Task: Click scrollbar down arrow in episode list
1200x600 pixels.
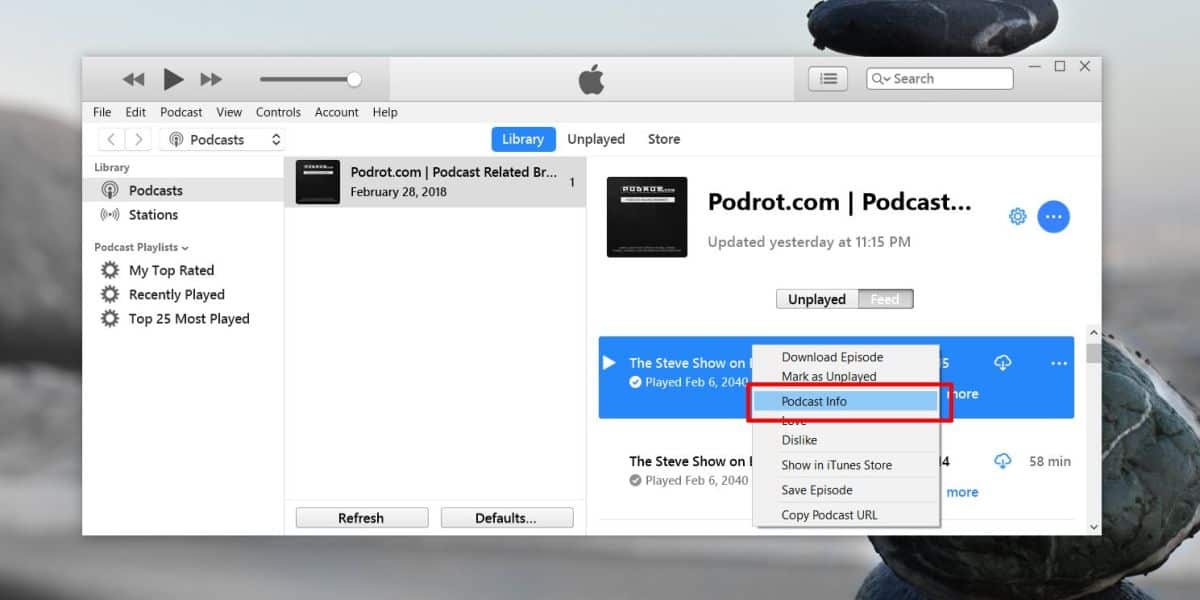Action: (x=1093, y=526)
